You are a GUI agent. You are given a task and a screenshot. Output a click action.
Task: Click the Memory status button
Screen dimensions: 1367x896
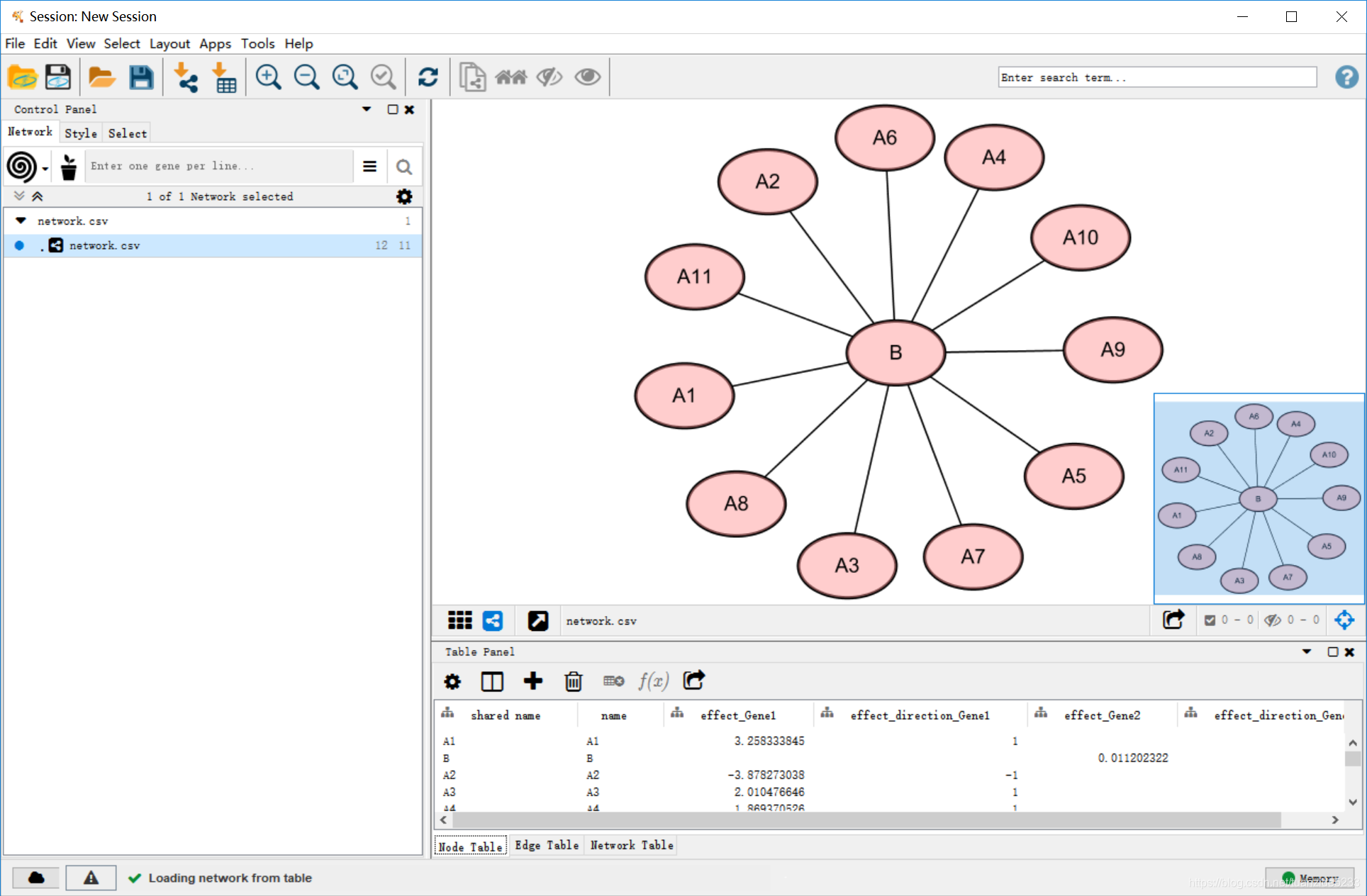(1310, 878)
